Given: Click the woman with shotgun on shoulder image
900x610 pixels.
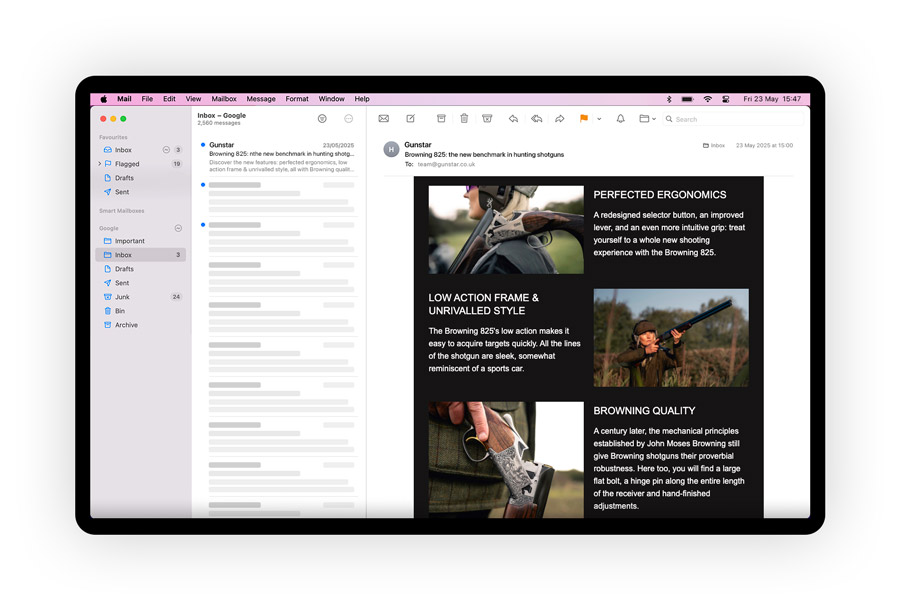Looking at the screenshot, I should click(506, 229).
